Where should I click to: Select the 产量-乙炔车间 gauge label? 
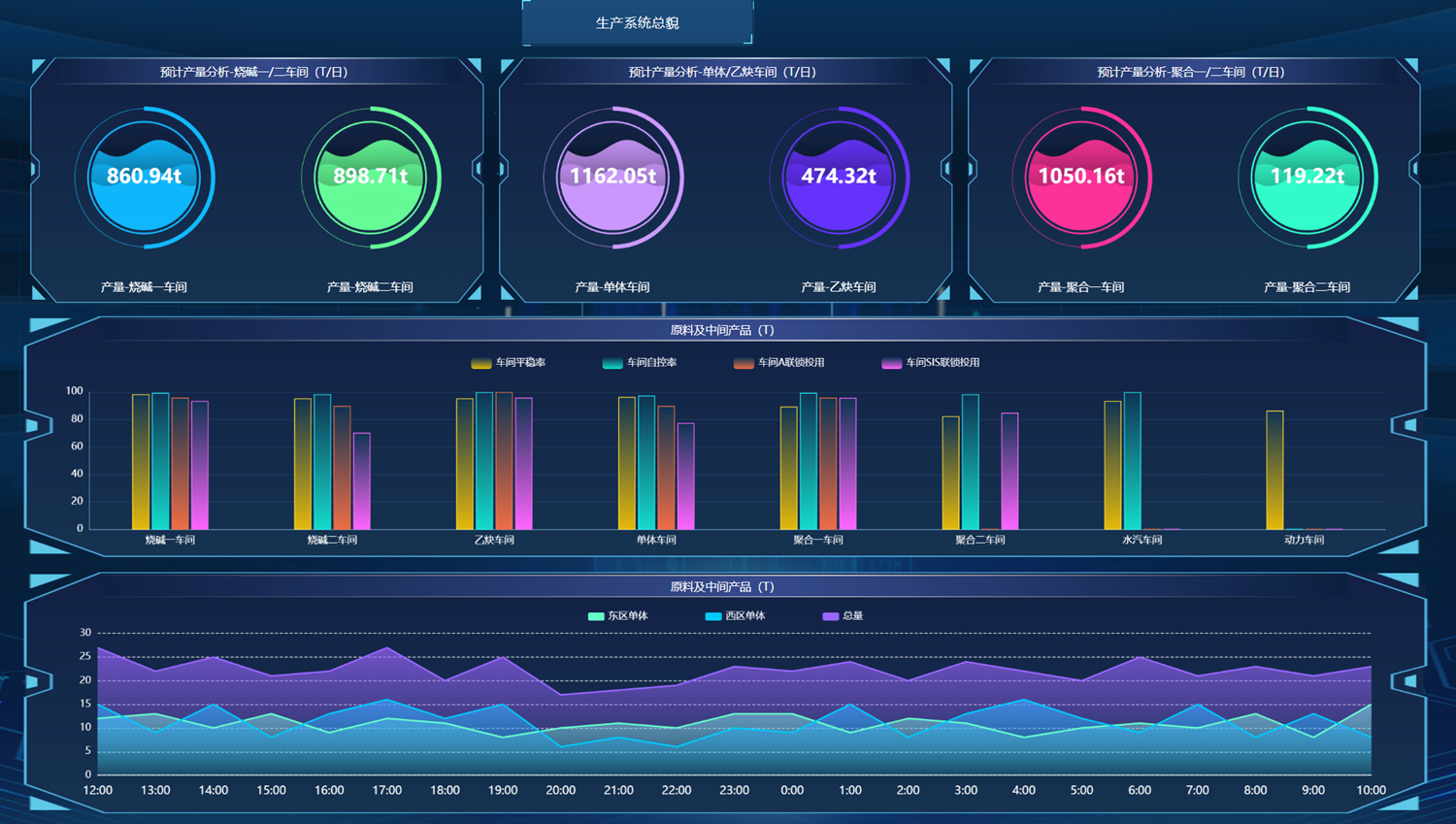[839, 287]
